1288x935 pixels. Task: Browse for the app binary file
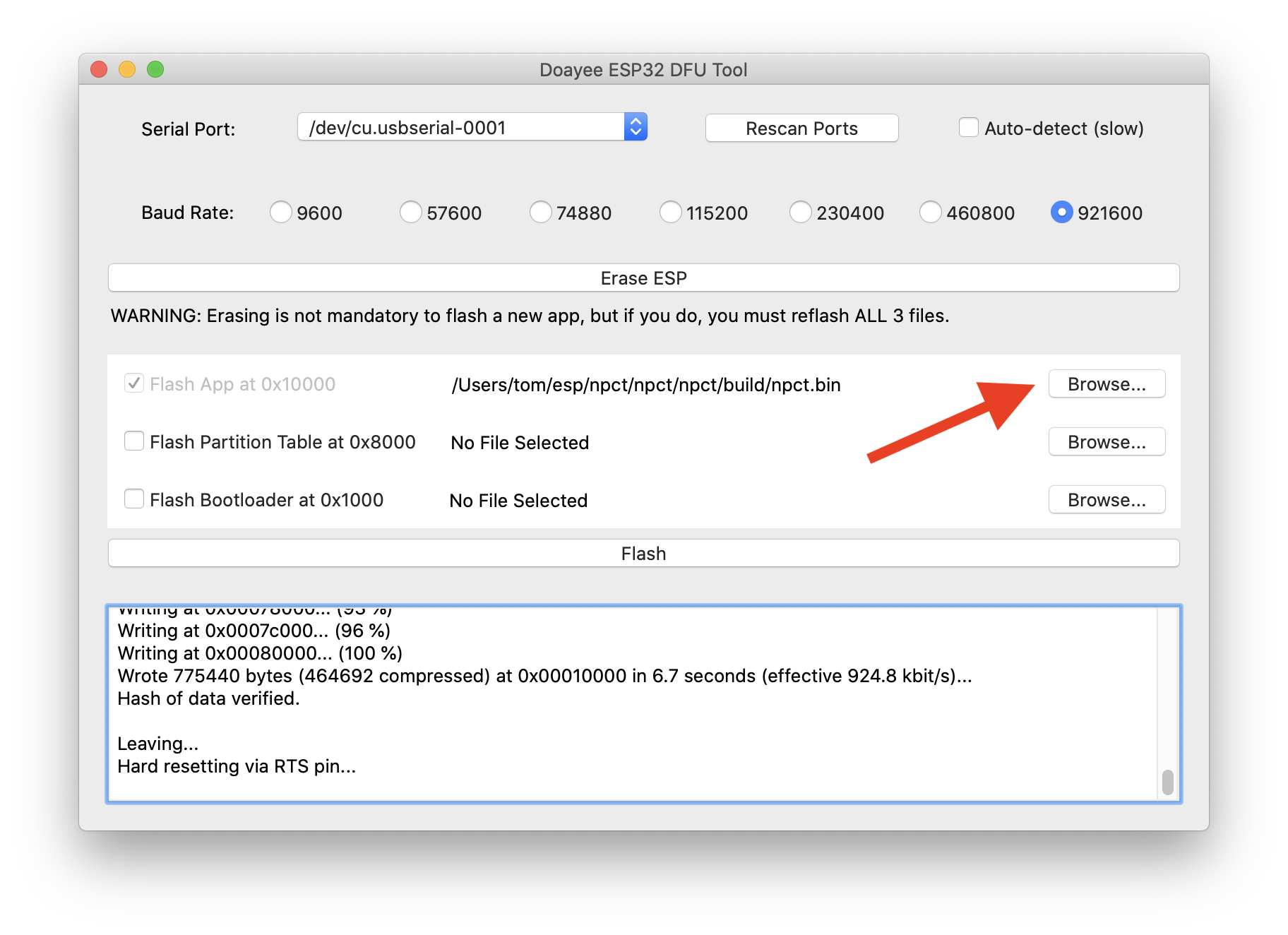pos(1107,383)
